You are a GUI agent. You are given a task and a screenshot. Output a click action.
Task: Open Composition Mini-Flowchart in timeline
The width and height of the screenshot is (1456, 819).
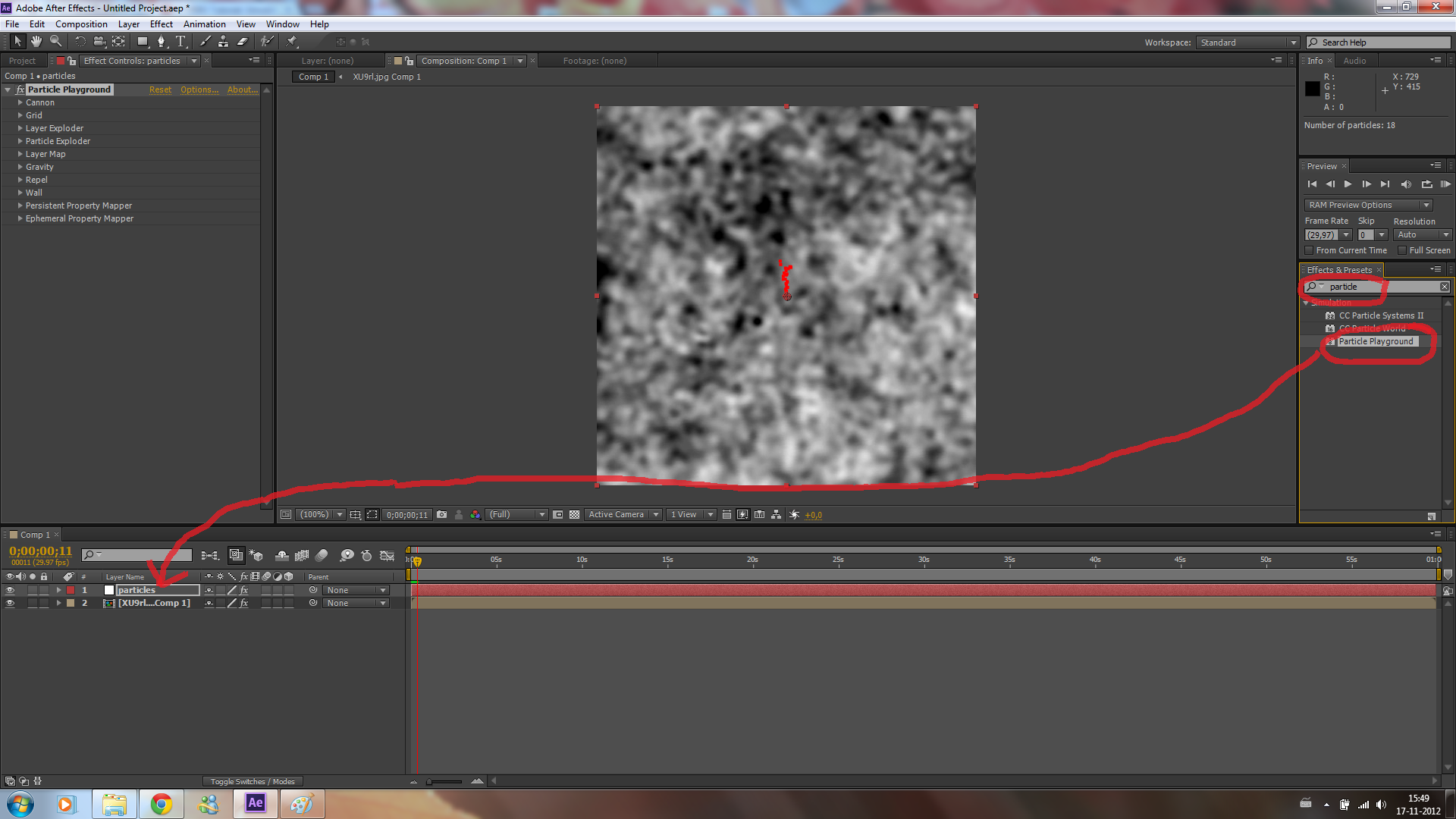tap(210, 556)
